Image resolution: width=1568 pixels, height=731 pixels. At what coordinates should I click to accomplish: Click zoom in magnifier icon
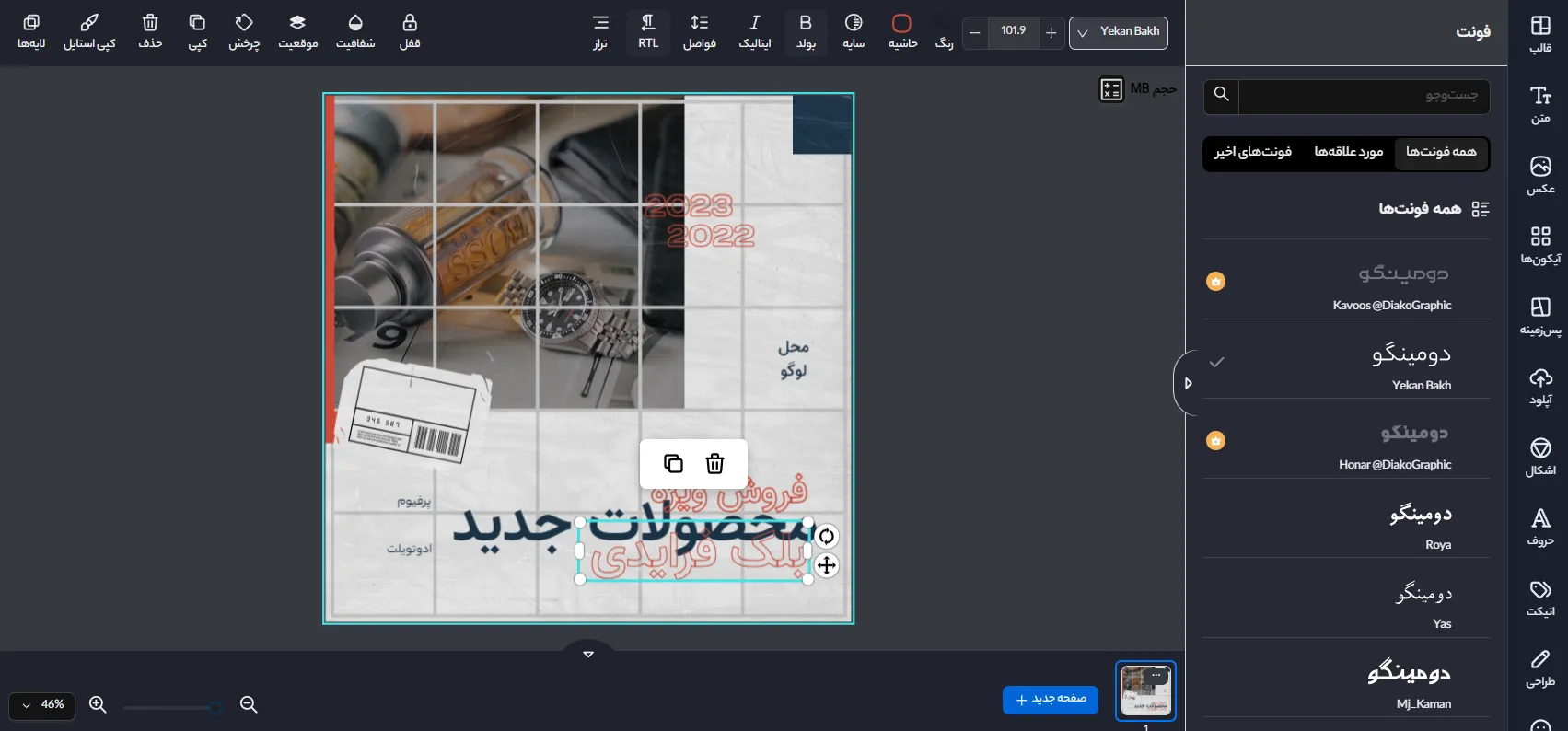click(98, 705)
